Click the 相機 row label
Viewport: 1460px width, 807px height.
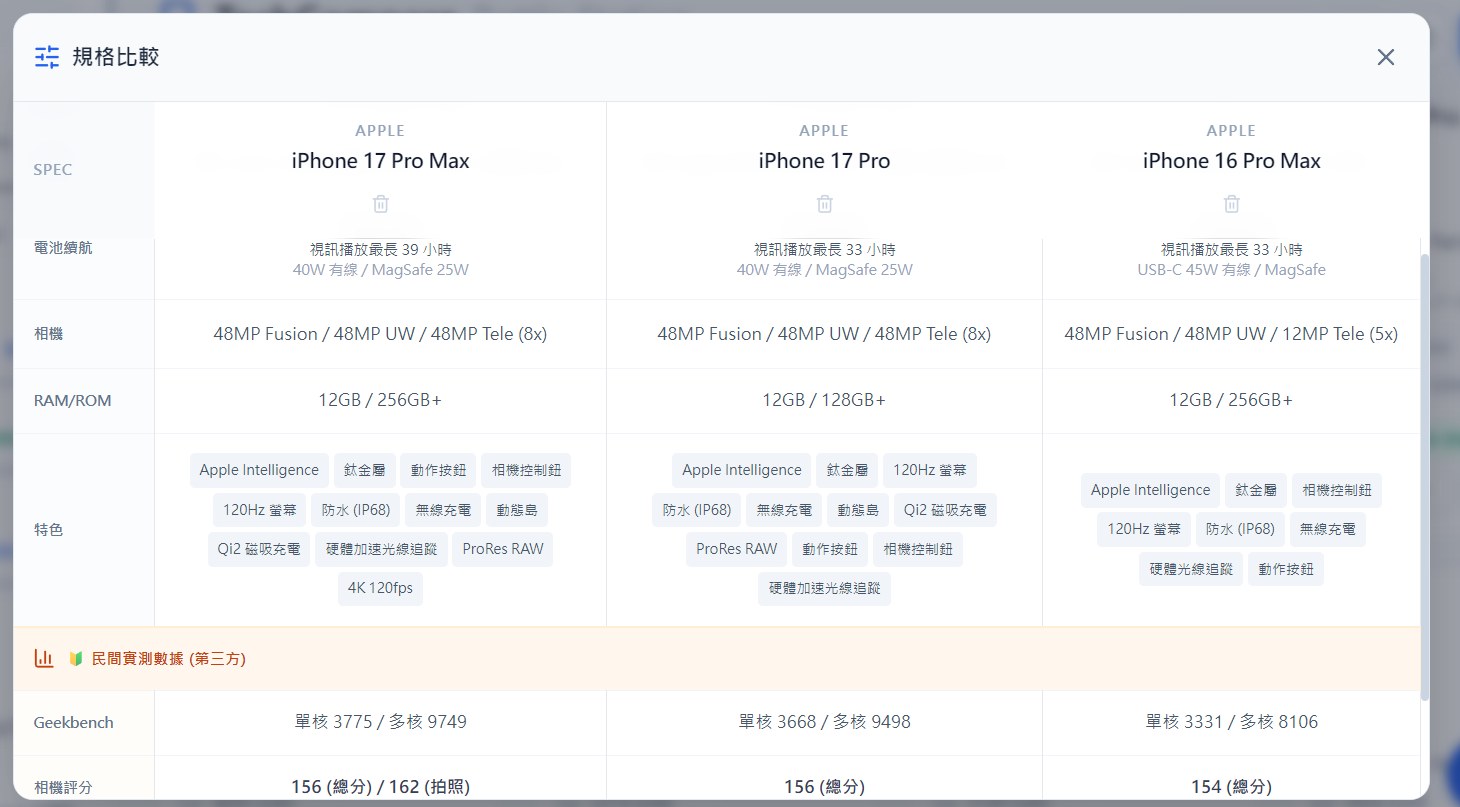[48, 334]
